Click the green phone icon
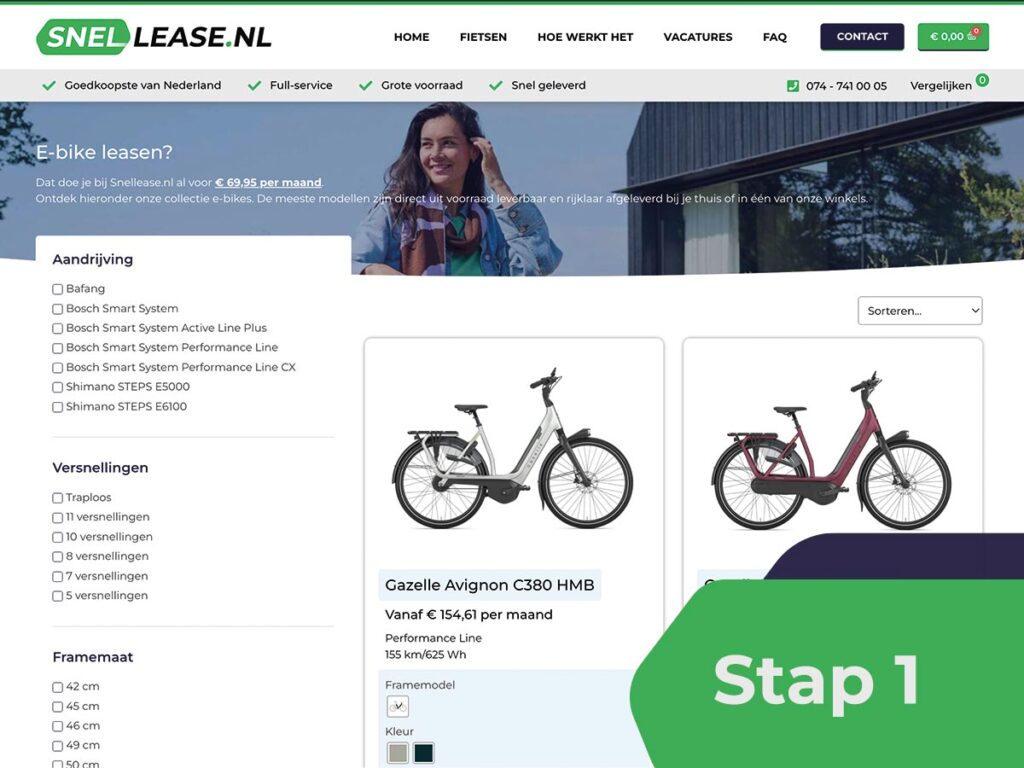 [793, 86]
